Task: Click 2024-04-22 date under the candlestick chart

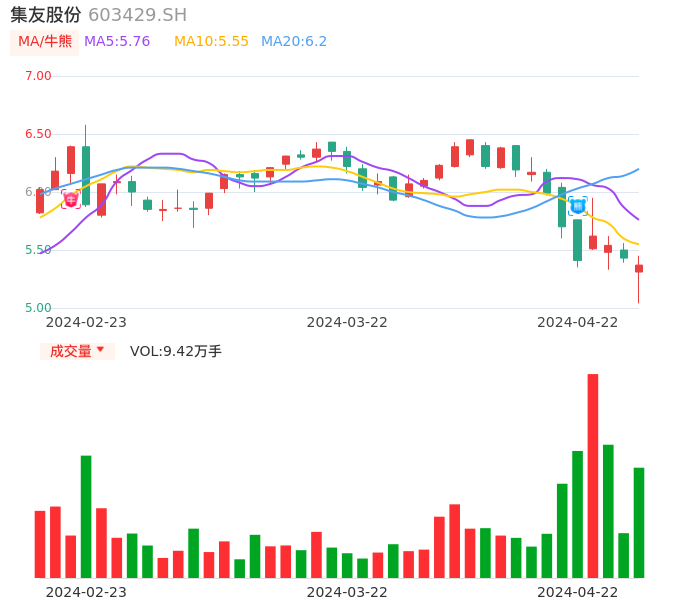Action: coord(578,322)
